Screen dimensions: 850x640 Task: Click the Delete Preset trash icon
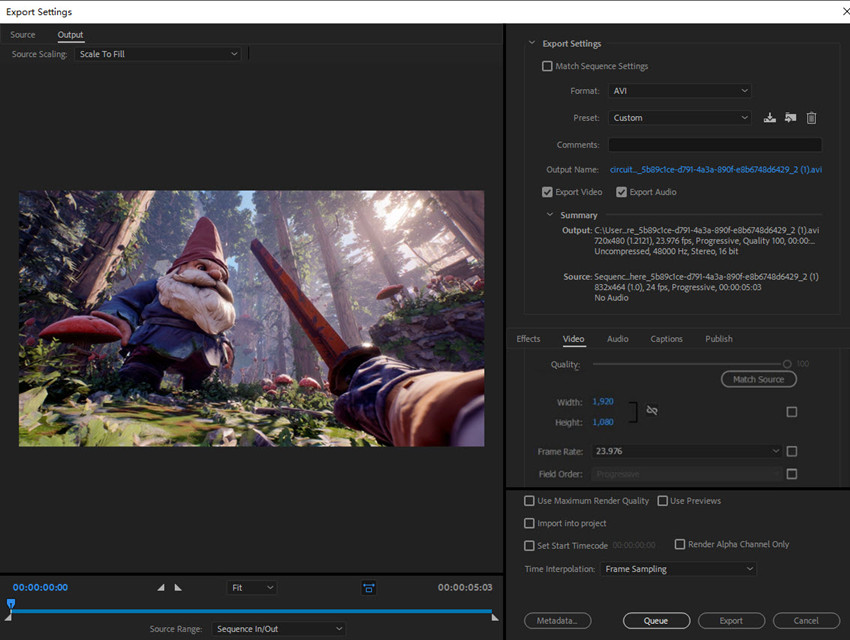811,118
